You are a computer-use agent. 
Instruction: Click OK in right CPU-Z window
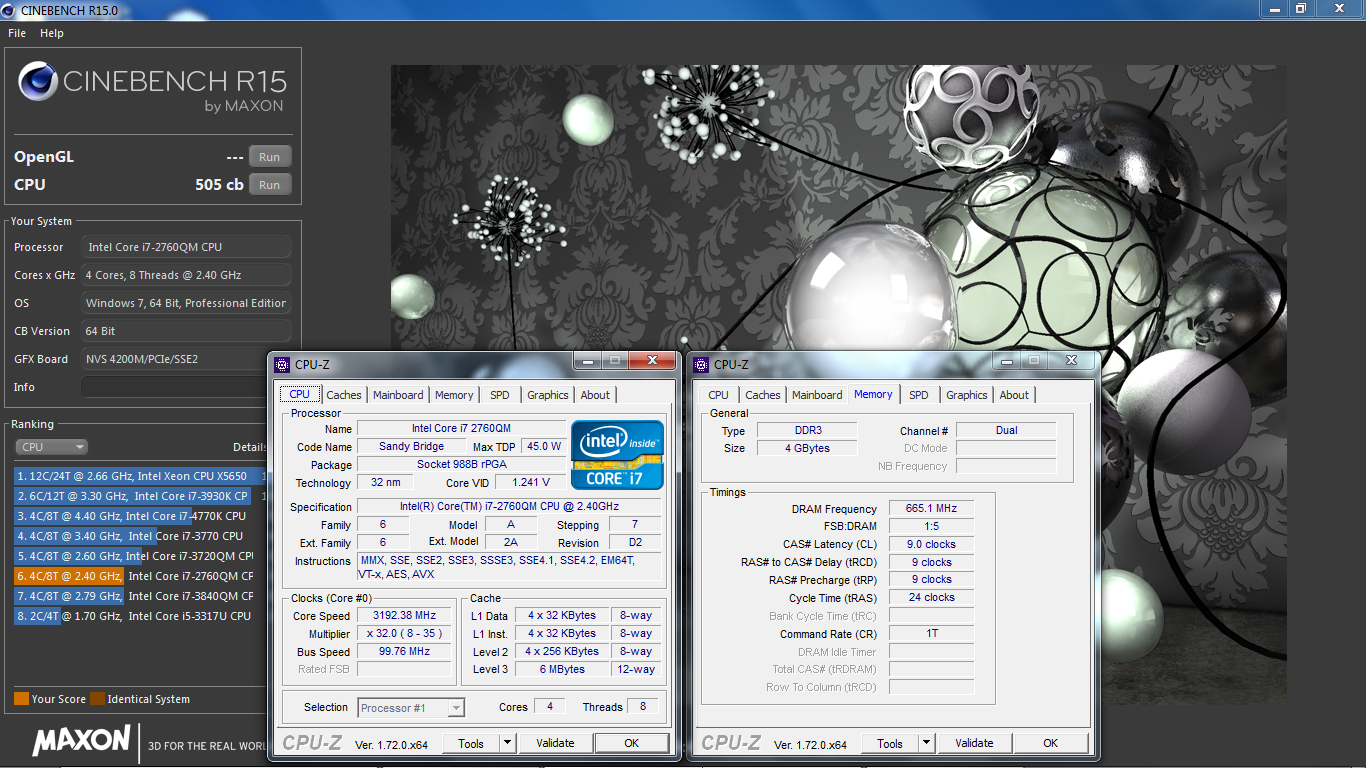click(1050, 743)
